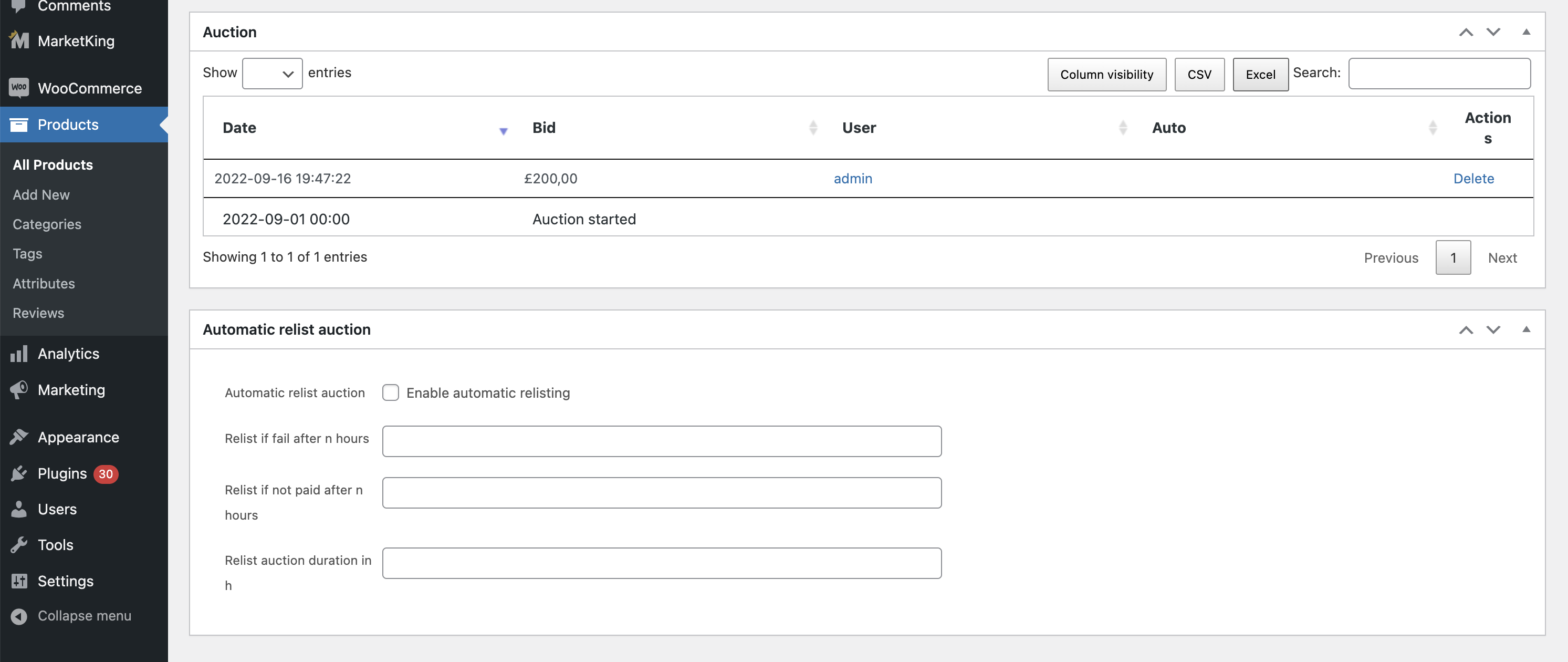Open Analytics bar chart icon
Image resolution: width=1568 pixels, height=662 pixels.
(19, 353)
